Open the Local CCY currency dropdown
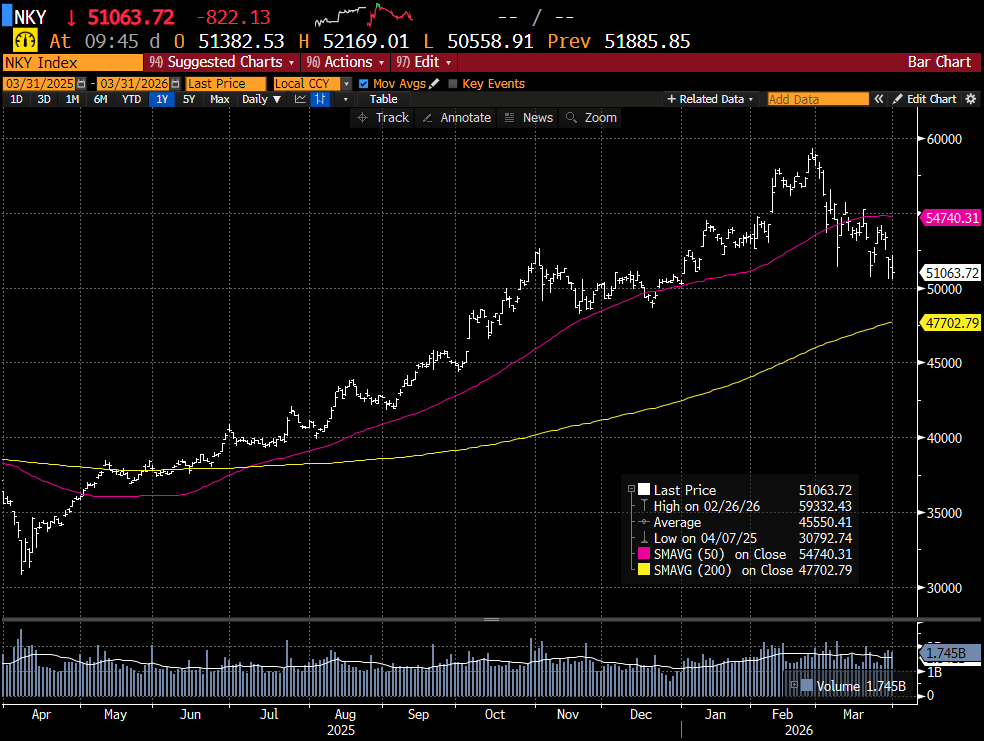 (x=347, y=84)
